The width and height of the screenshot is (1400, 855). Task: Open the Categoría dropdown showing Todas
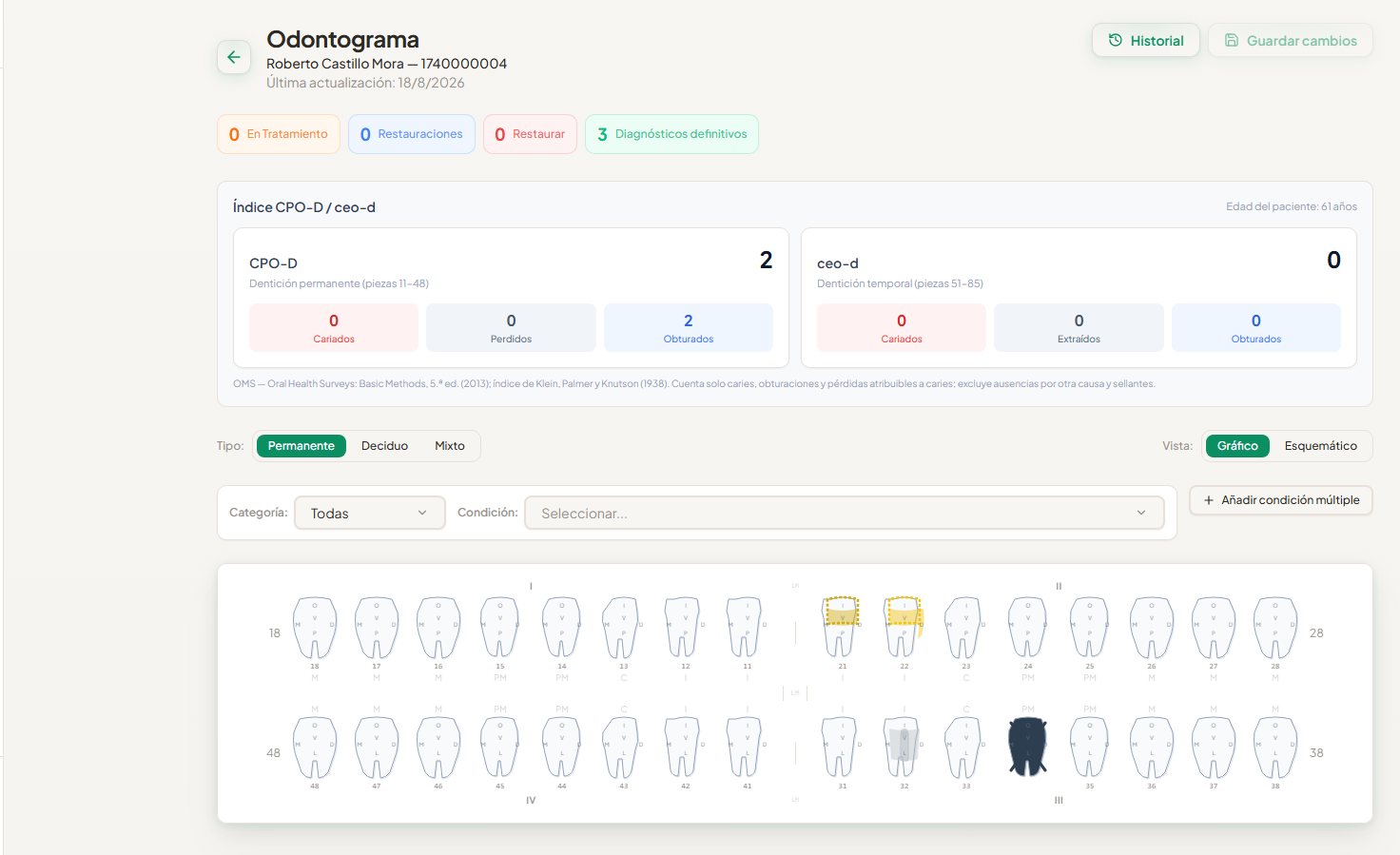[369, 513]
